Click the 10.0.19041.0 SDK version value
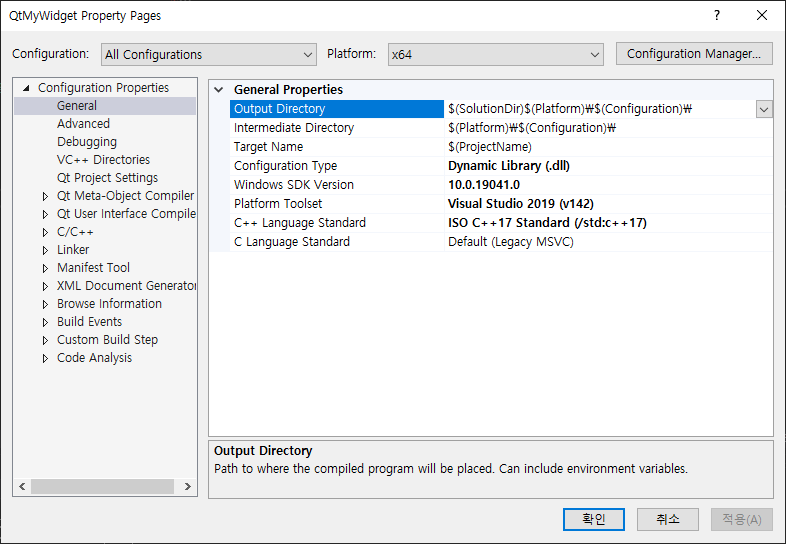 pyautogui.click(x=484, y=185)
